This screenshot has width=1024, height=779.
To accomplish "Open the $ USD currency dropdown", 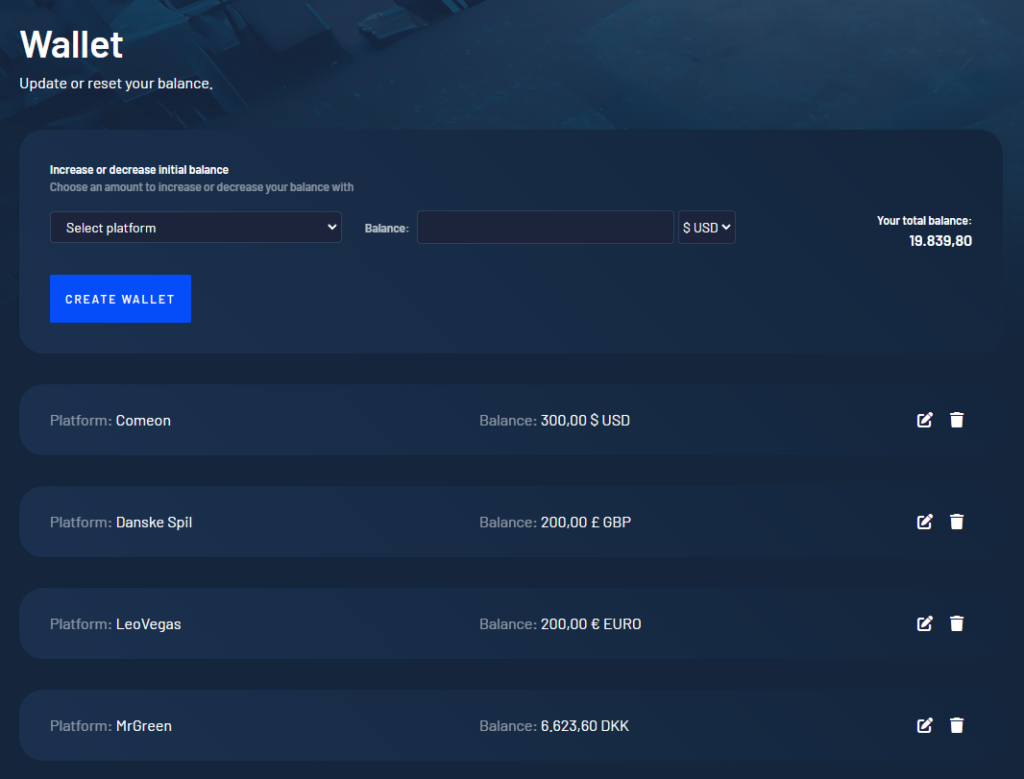I will point(707,227).
